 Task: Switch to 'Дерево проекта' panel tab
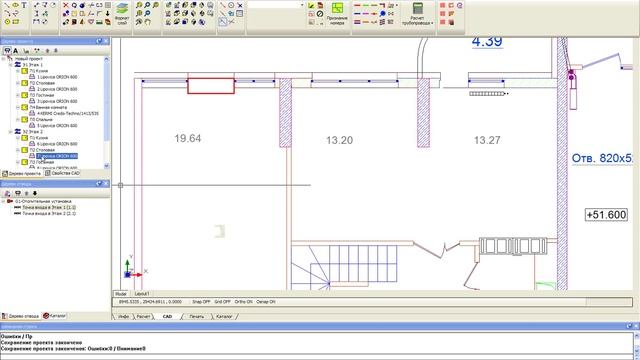pos(22,173)
